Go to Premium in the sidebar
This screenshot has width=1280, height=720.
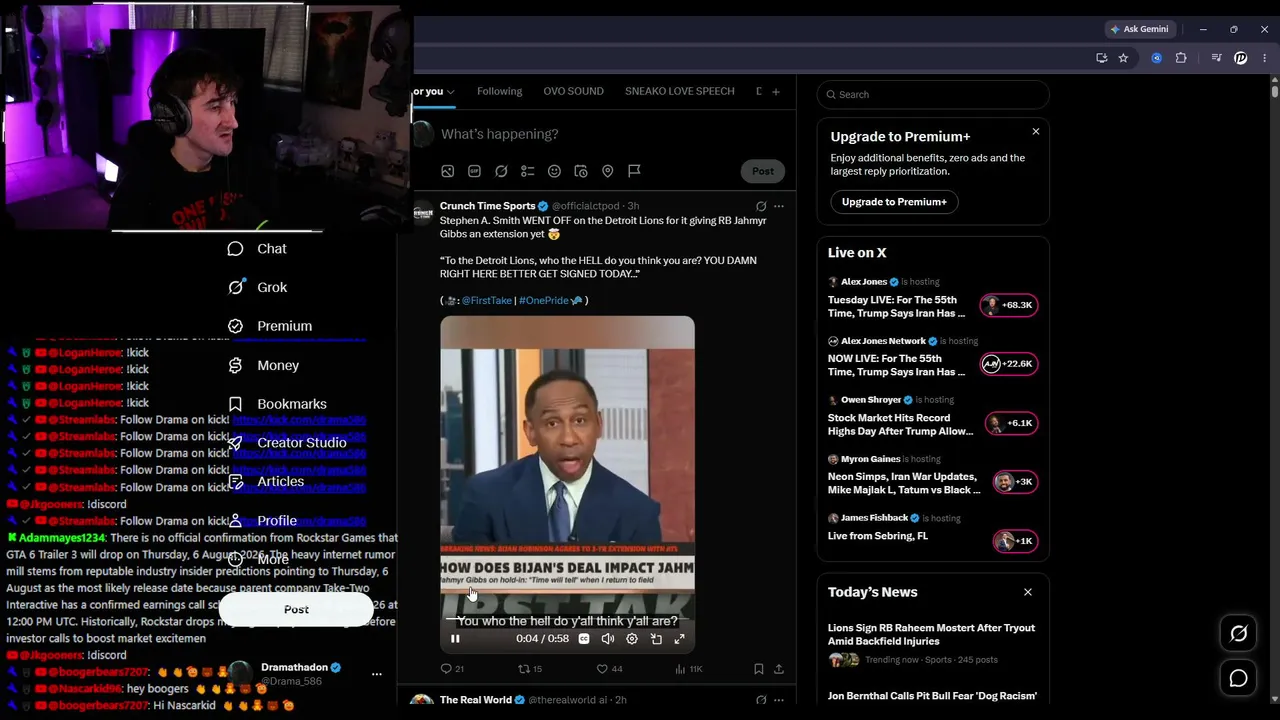click(270, 326)
